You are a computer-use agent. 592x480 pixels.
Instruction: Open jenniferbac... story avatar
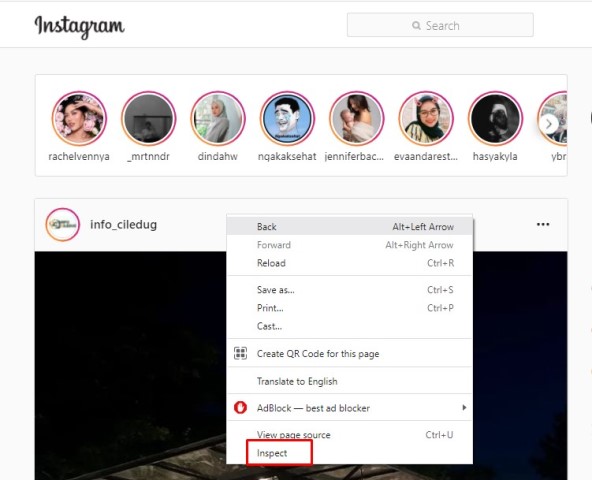[x=356, y=119]
